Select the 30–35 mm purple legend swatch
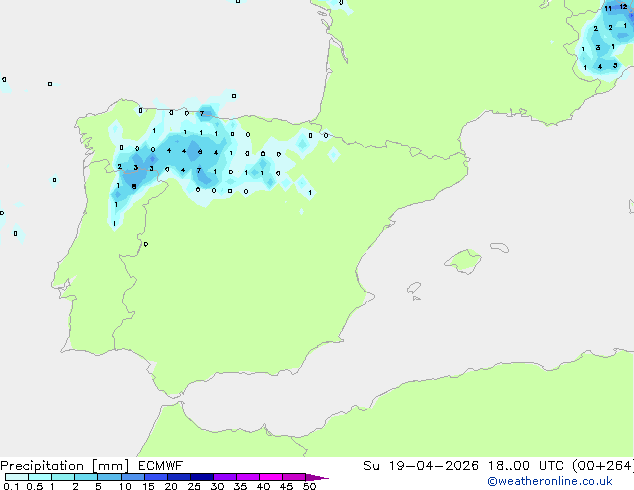Screen dimensions: 634x490 pyautogui.click(x=225, y=477)
